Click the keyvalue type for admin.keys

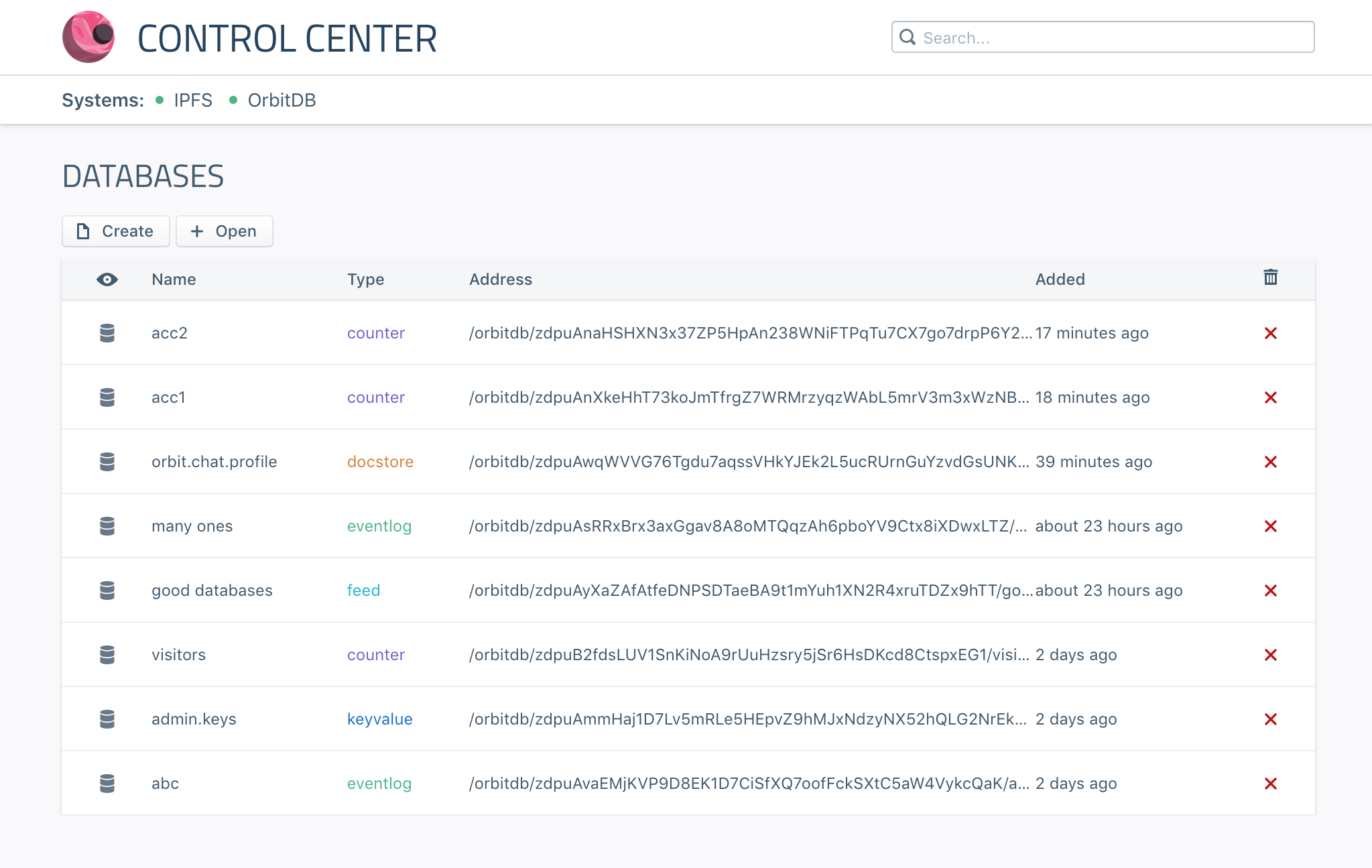click(x=379, y=719)
